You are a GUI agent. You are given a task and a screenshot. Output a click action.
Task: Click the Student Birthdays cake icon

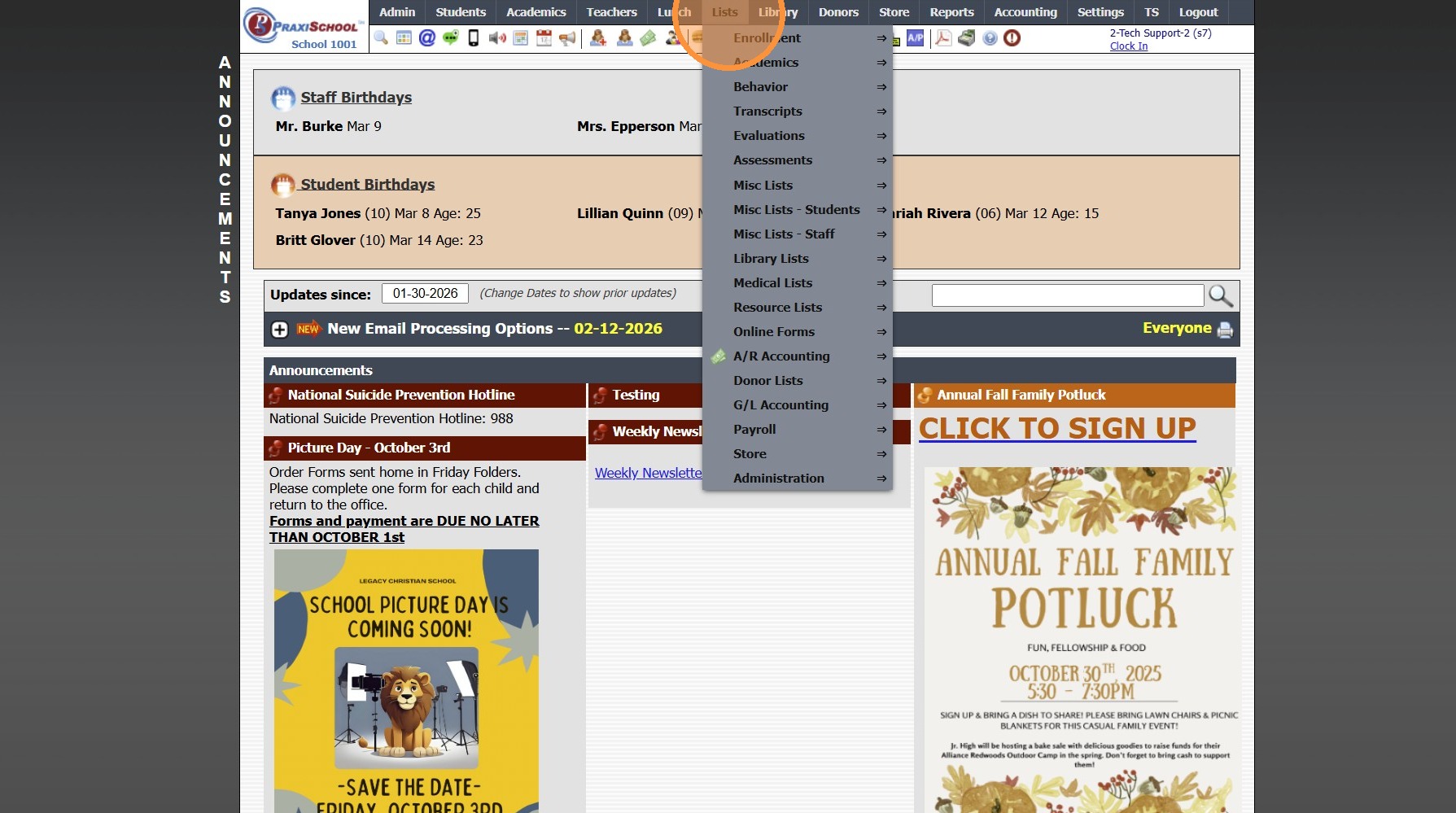tap(283, 186)
